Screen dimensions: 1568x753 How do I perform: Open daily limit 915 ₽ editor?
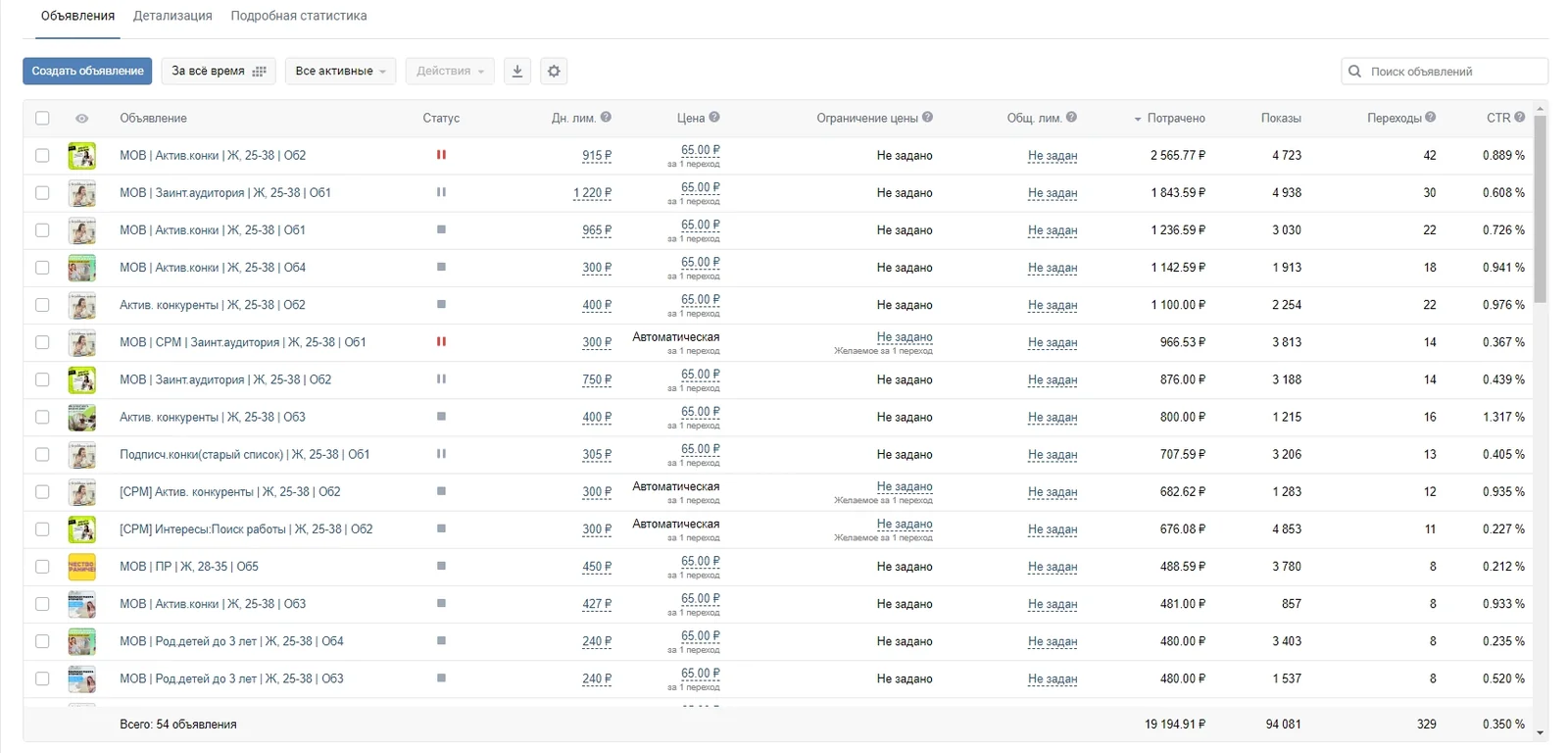[597, 156]
